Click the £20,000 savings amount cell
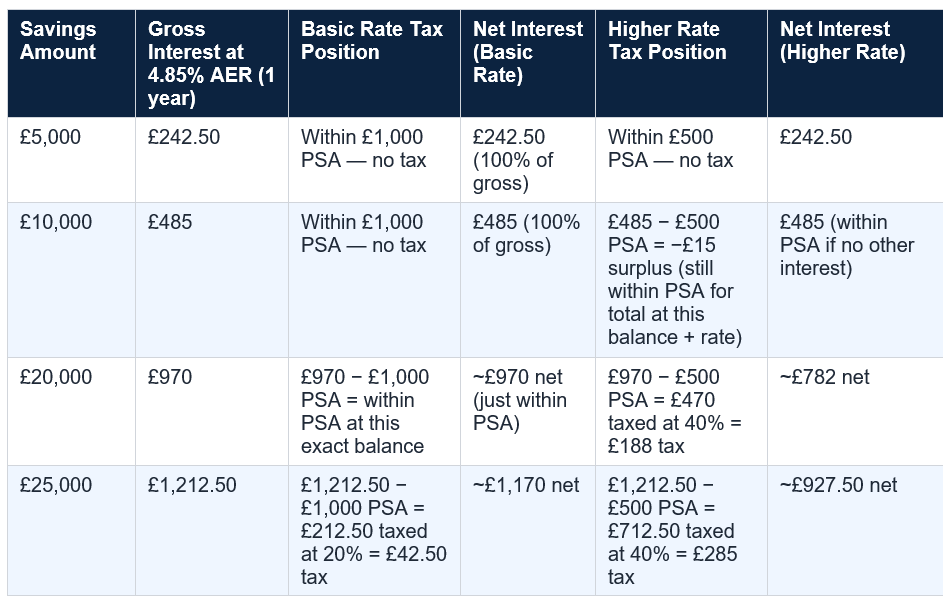Viewport: 946px width, 598px height. 71,412
